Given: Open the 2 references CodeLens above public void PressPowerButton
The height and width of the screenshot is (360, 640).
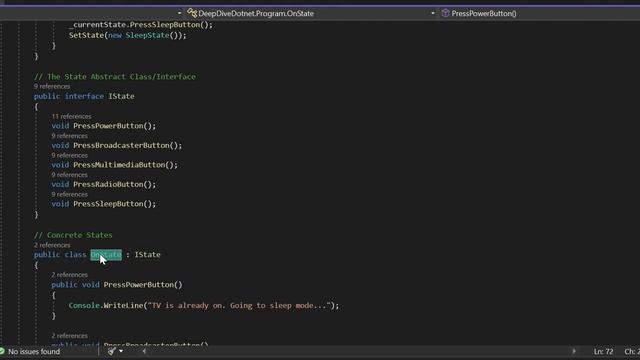Looking at the screenshot, I should [69, 275].
